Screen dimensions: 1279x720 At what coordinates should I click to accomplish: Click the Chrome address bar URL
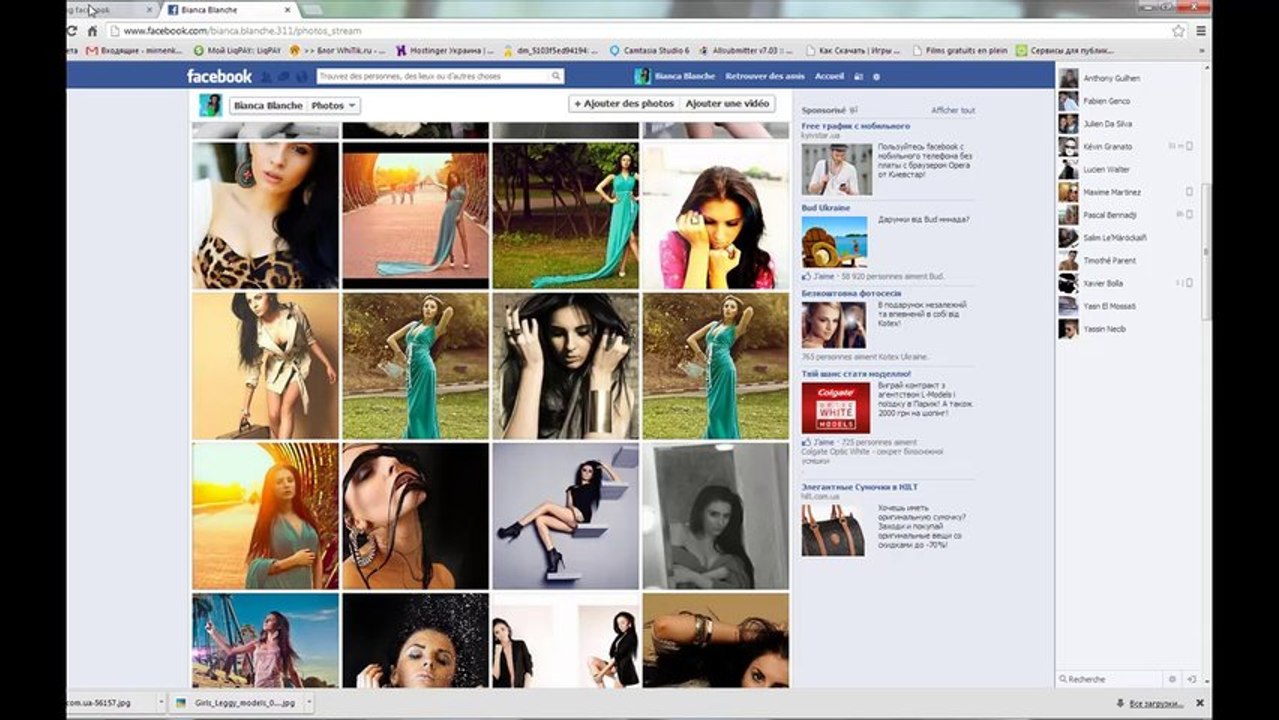pyautogui.click(x=242, y=31)
